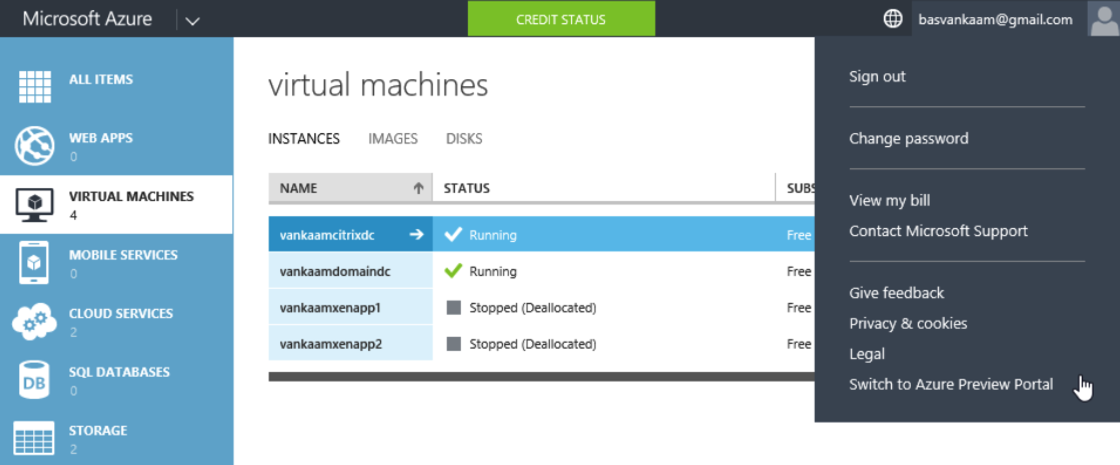Open Mobile Services phone icon
Screen dimensions: 1120x465
[x=34, y=263]
